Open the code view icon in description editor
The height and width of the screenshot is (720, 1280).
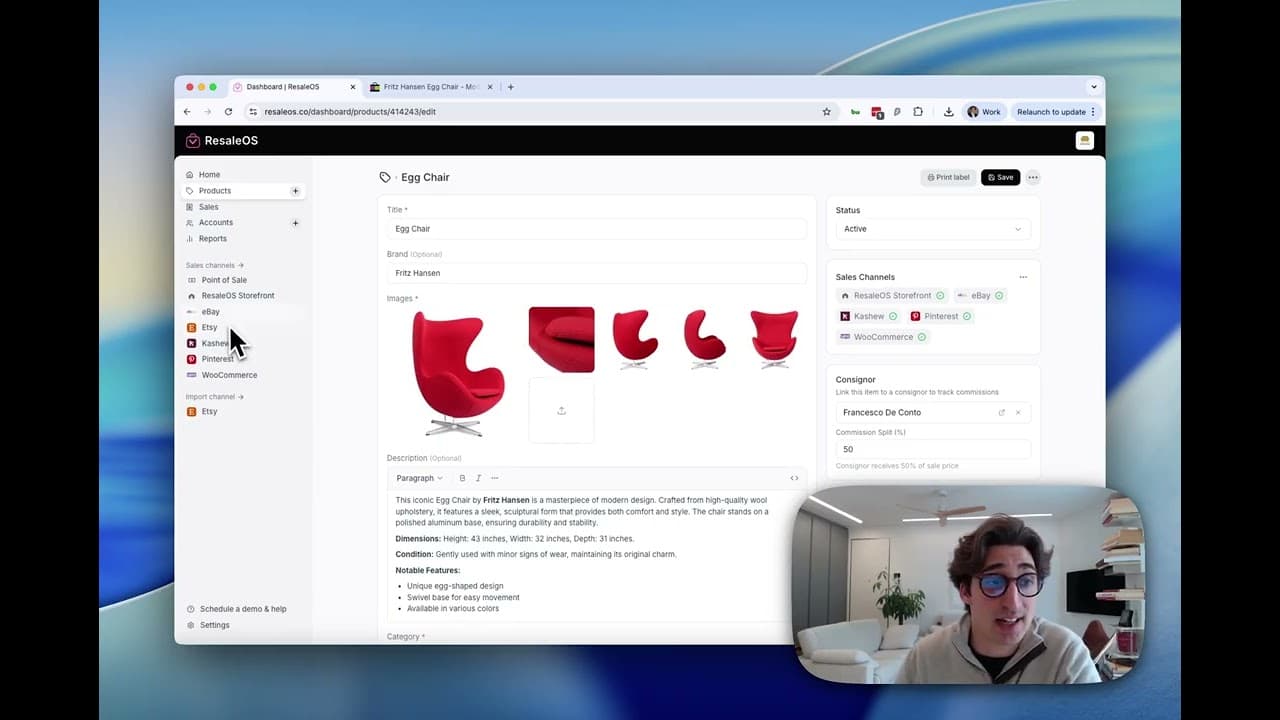(794, 478)
